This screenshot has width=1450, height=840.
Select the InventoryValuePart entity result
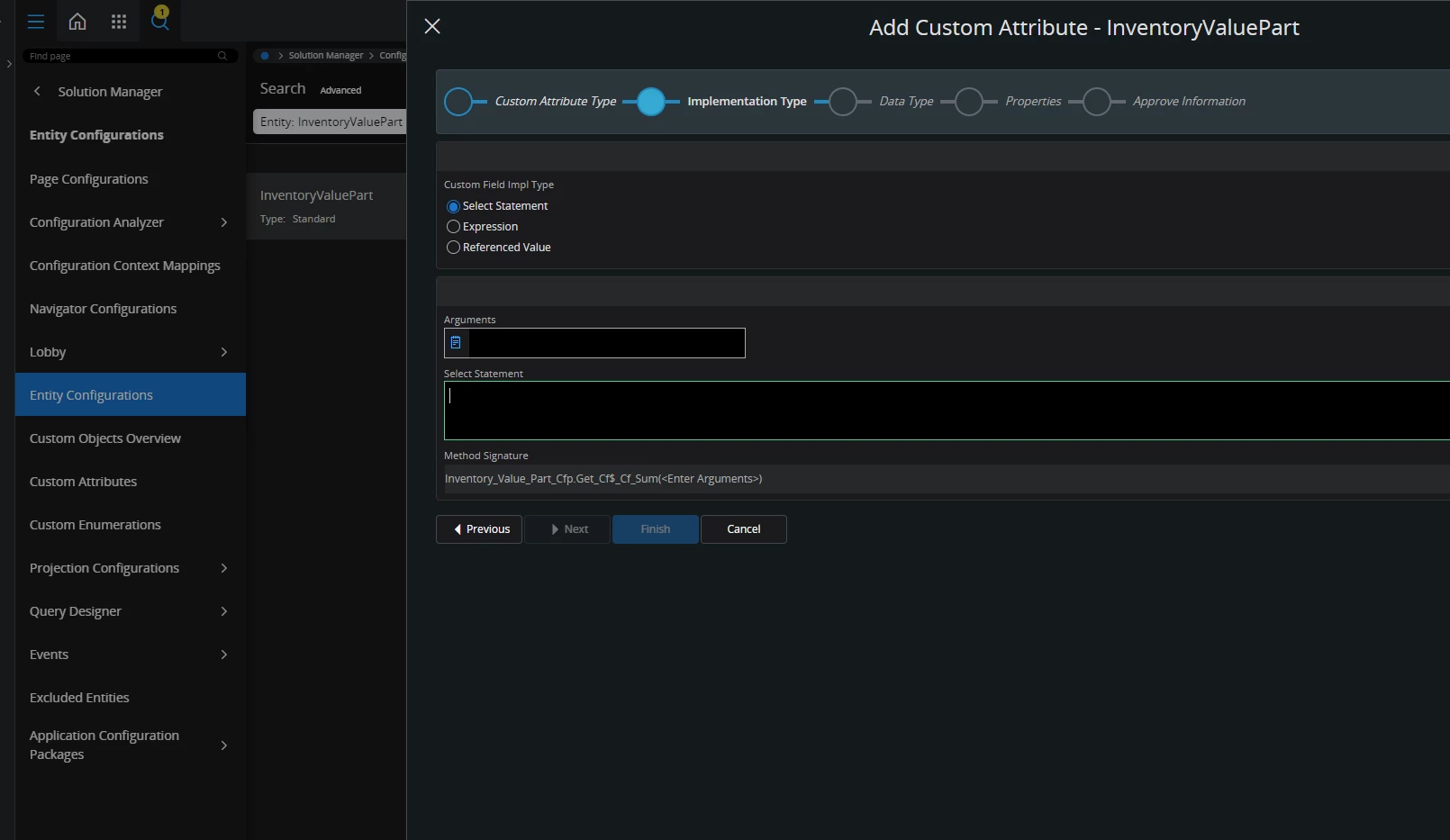326,206
